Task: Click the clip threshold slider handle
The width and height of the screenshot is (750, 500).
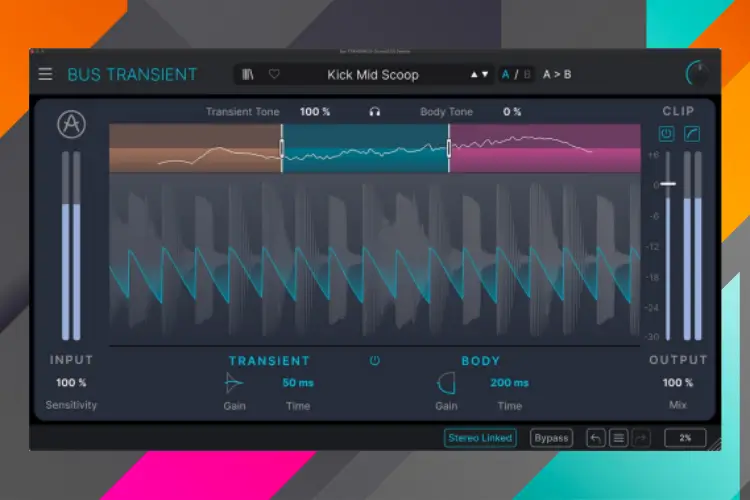Action: click(x=668, y=184)
